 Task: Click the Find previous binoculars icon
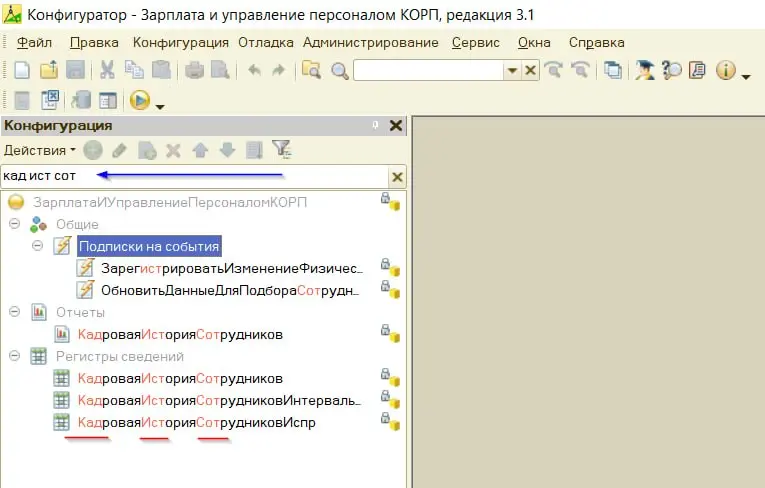click(x=580, y=71)
